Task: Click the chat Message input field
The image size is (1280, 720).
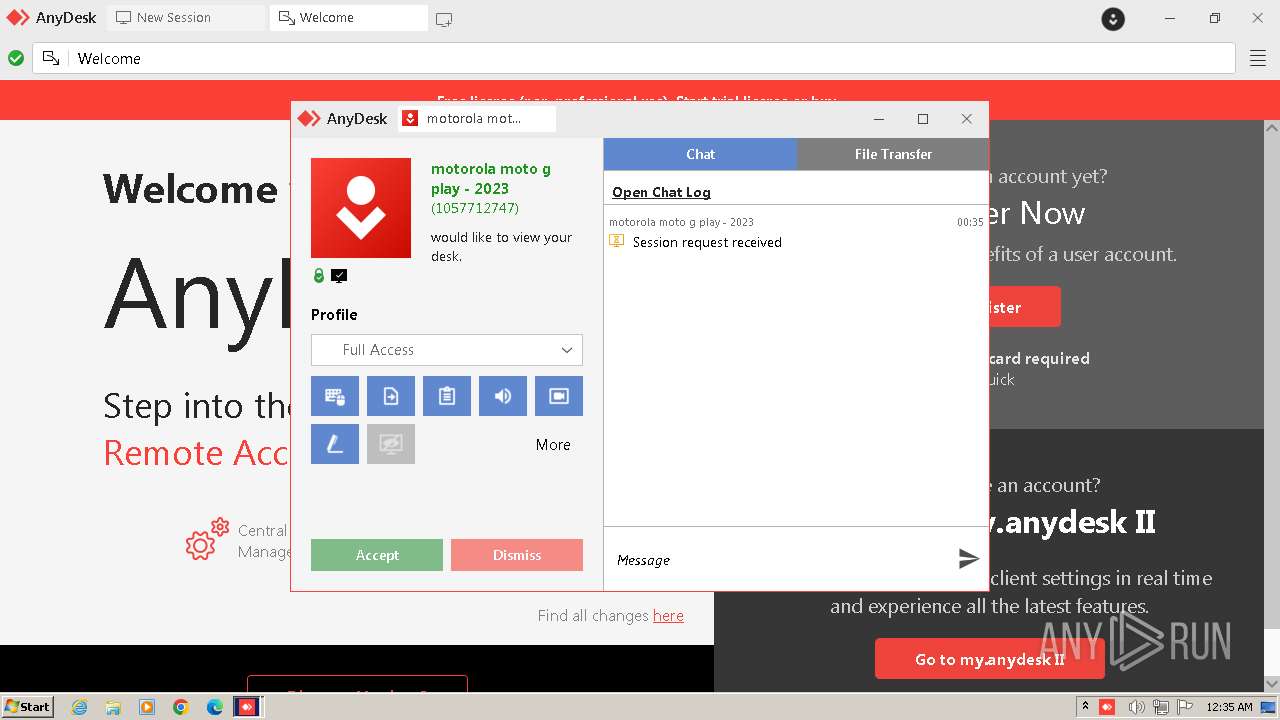Action: [780, 560]
